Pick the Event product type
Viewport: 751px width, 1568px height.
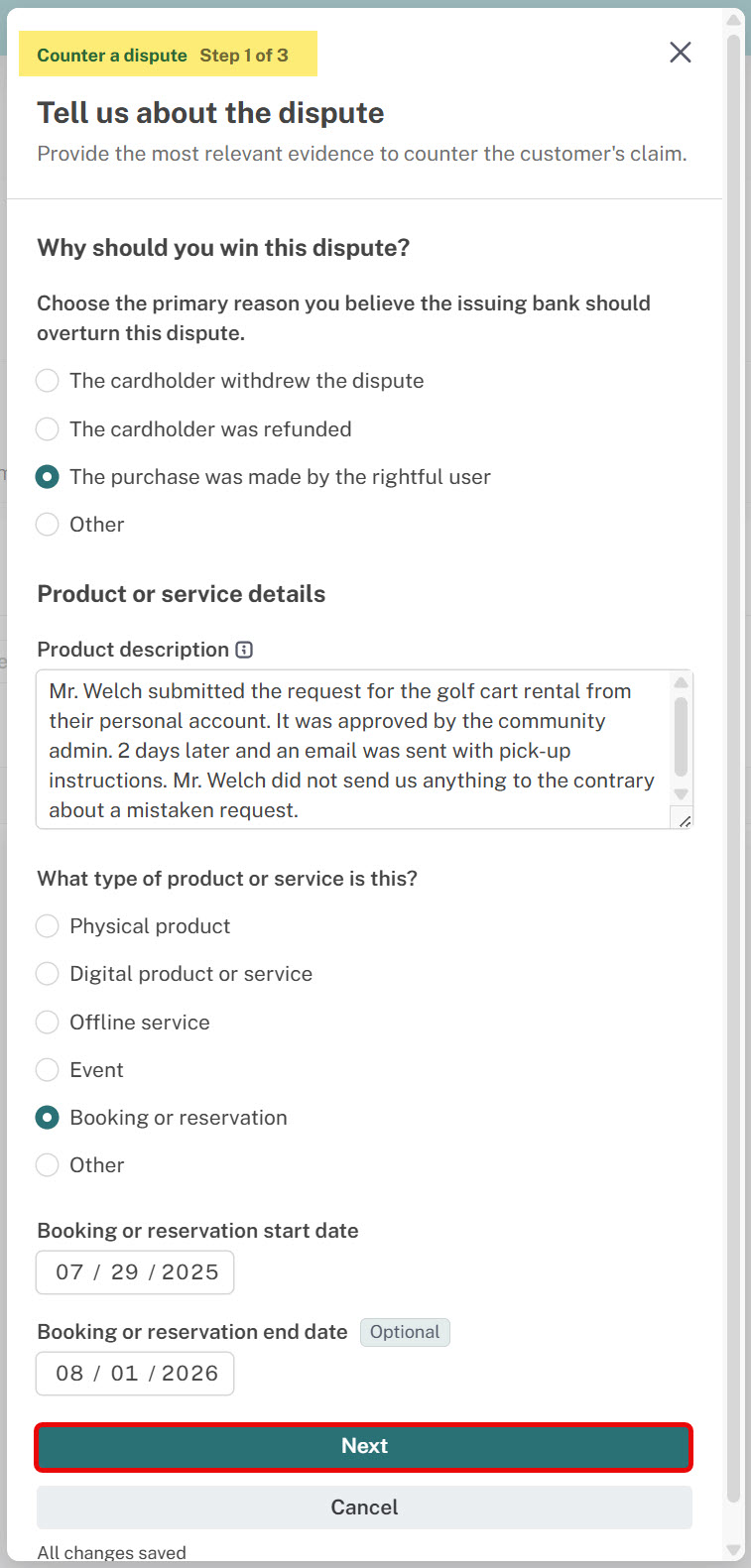[80, 1070]
